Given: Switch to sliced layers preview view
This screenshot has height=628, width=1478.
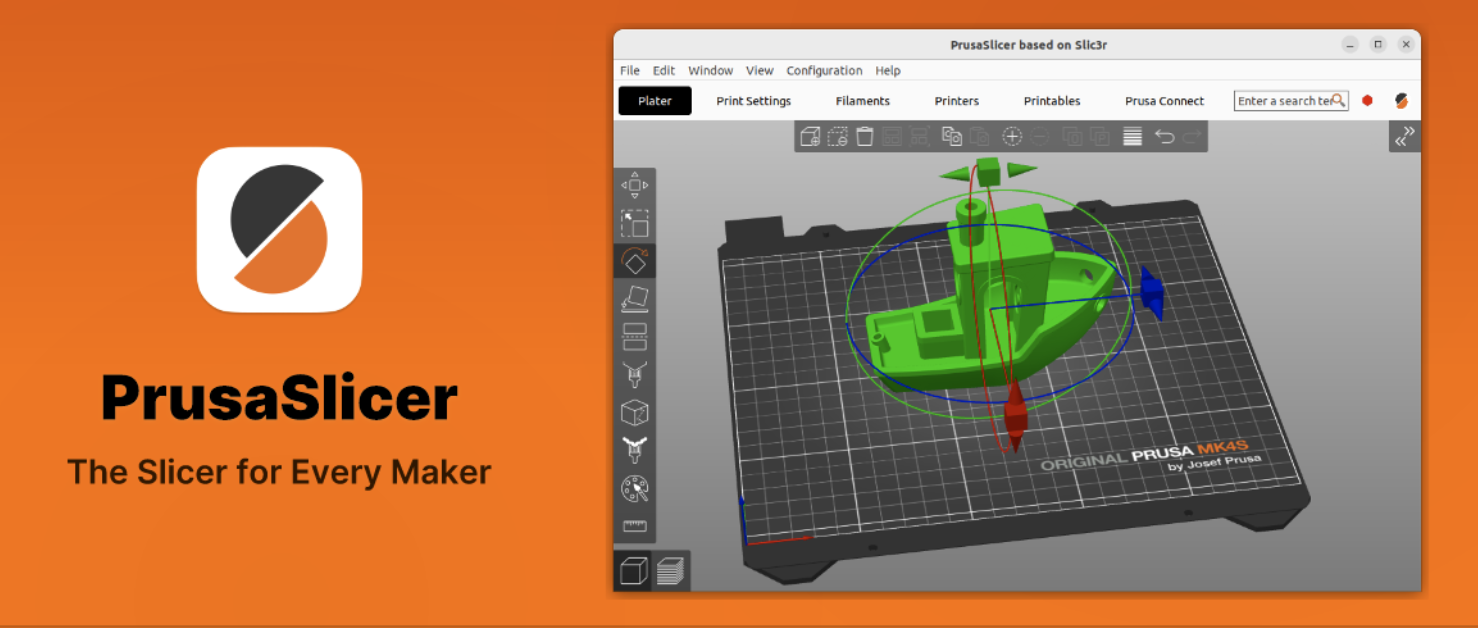Looking at the screenshot, I should [x=670, y=571].
